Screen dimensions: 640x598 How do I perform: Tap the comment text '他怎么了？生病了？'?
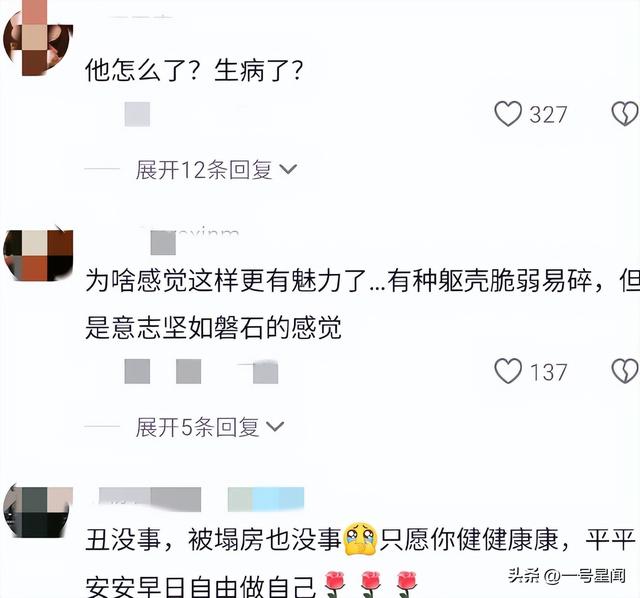point(194,70)
